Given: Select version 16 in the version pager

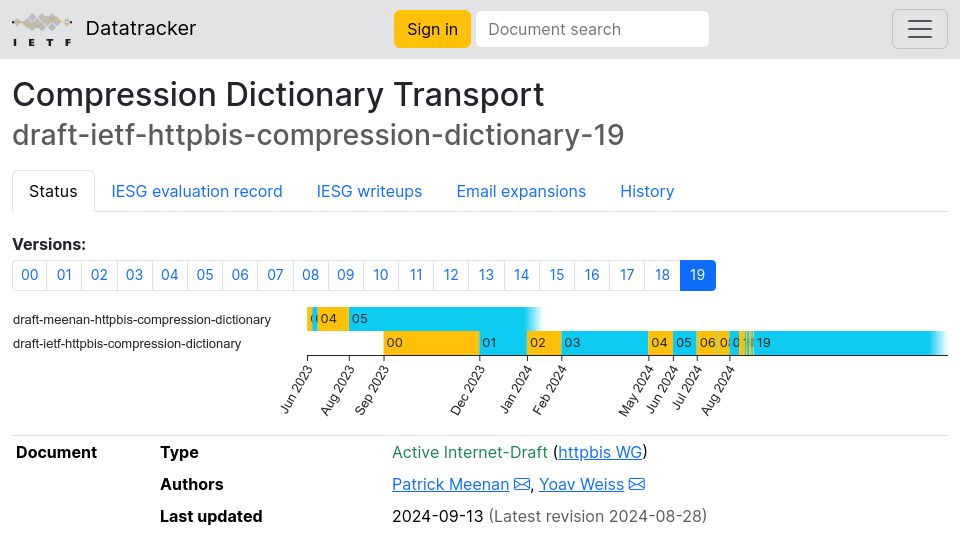Looking at the screenshot, I should click(x=592, y=275).
